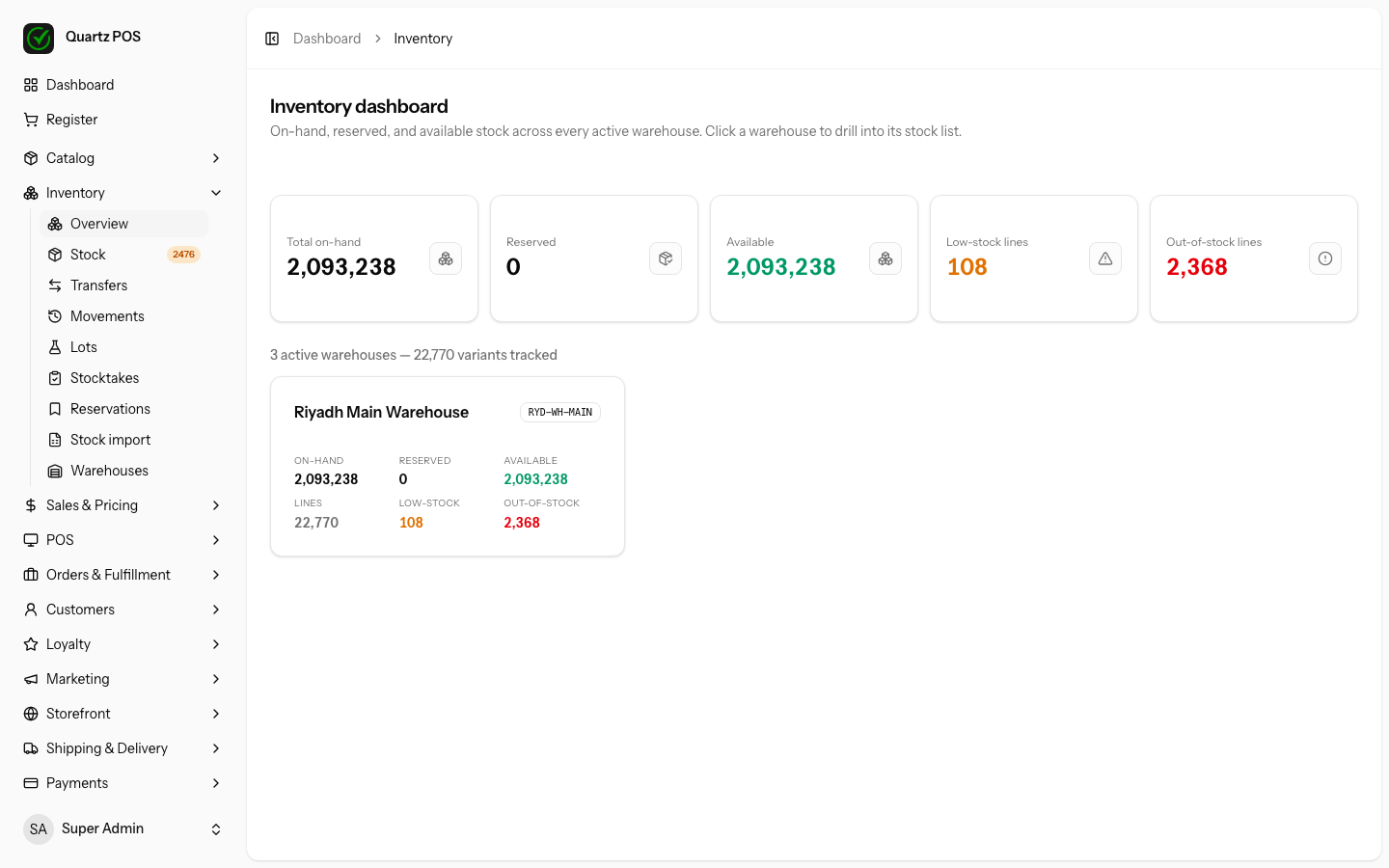Click the Transfers arrows icon
This screenshot has width=1389, height=868.
pyautogui.click(x=55, y=285)
